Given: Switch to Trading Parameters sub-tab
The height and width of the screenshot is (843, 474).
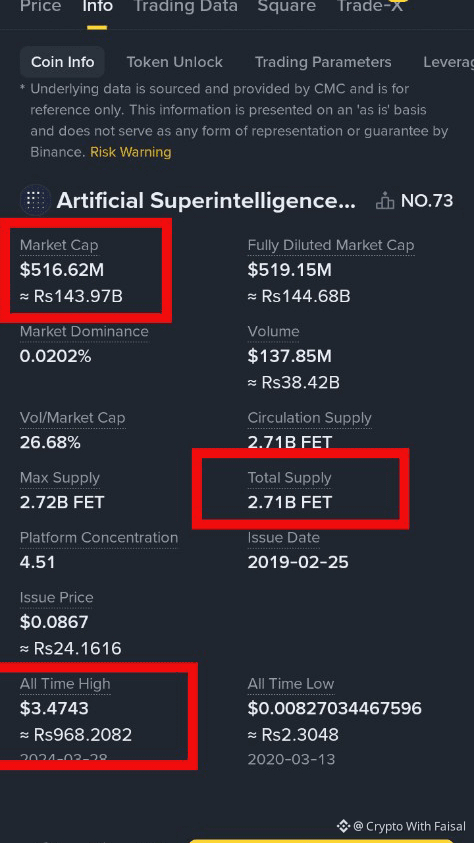Looking at the screenshot, I should (323, 62).
